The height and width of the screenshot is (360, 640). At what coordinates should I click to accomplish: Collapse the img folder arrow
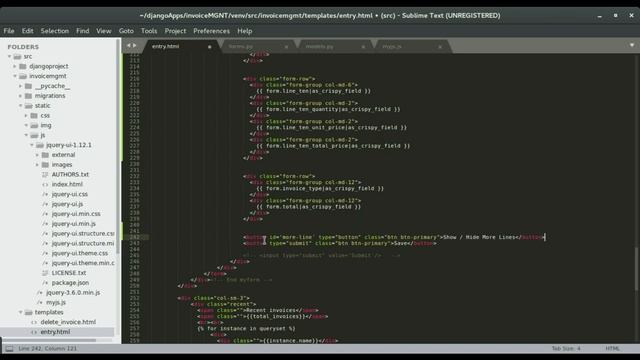pos(26,125)
